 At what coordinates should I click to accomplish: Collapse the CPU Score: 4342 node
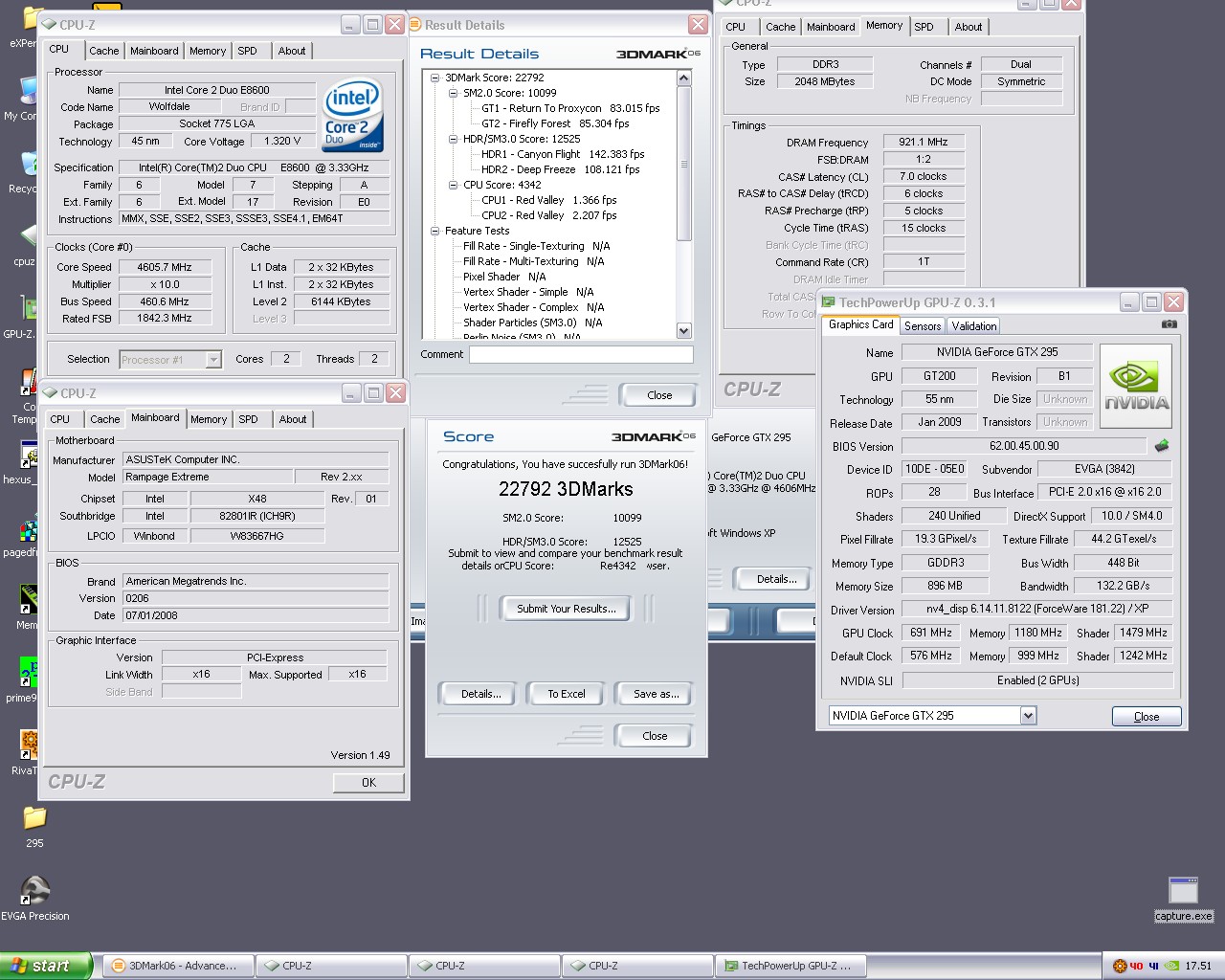[454, 185]
